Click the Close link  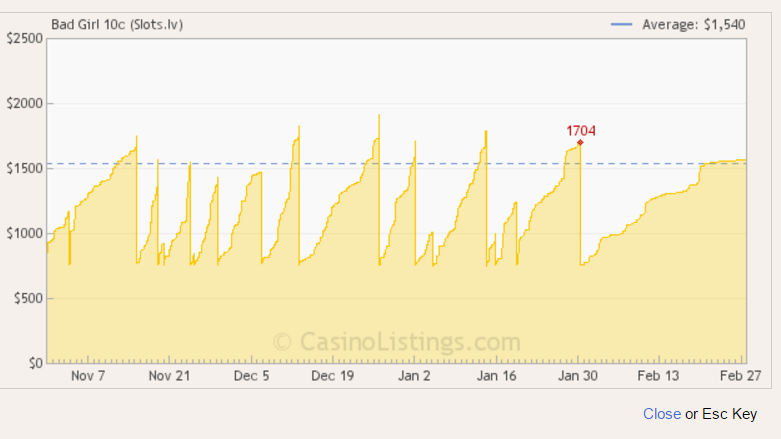click(x=661, y=414)
